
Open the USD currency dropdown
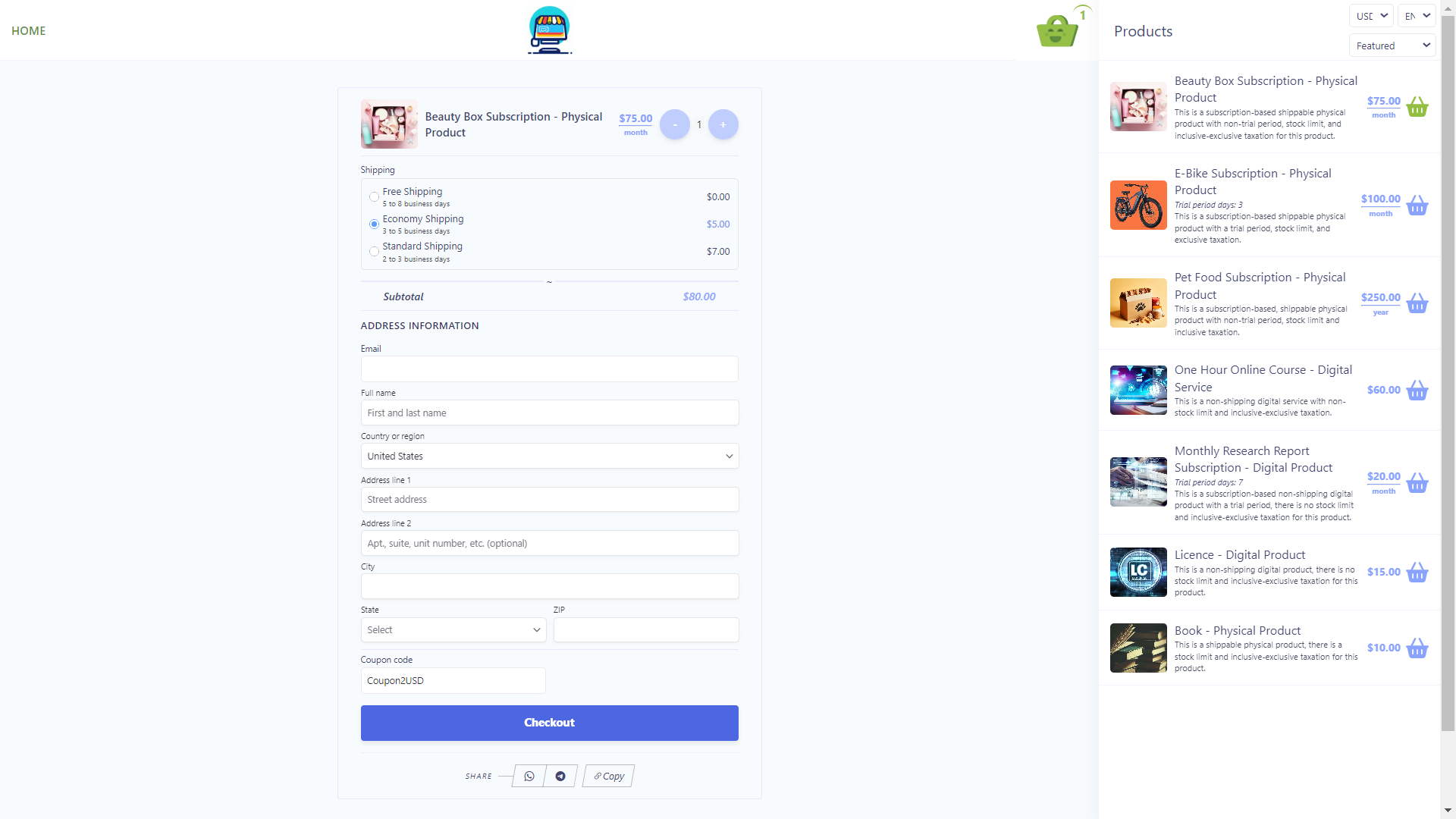1371,16
